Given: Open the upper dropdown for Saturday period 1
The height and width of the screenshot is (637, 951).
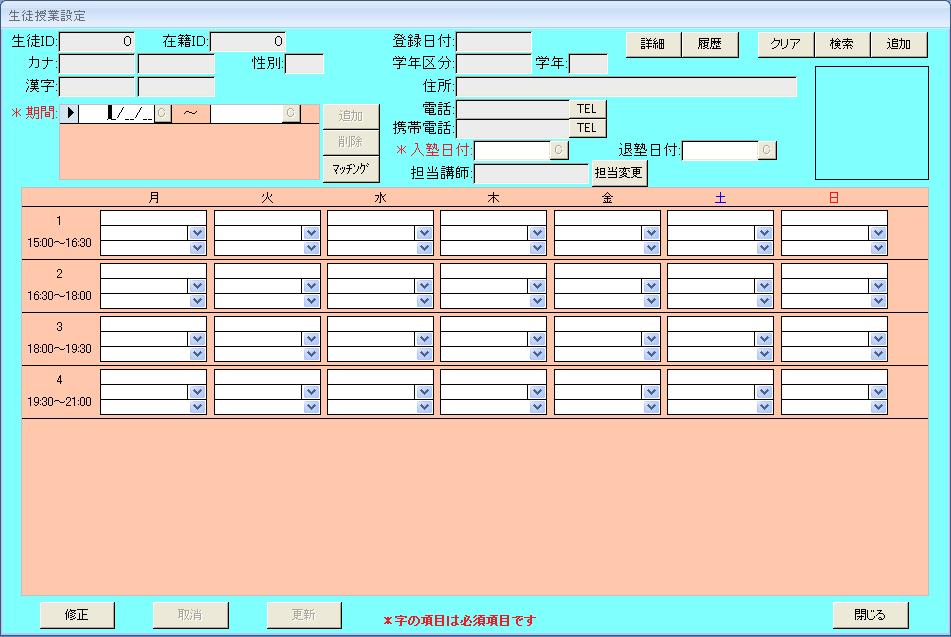Looking at the screenshot, I should coord(764,233).
